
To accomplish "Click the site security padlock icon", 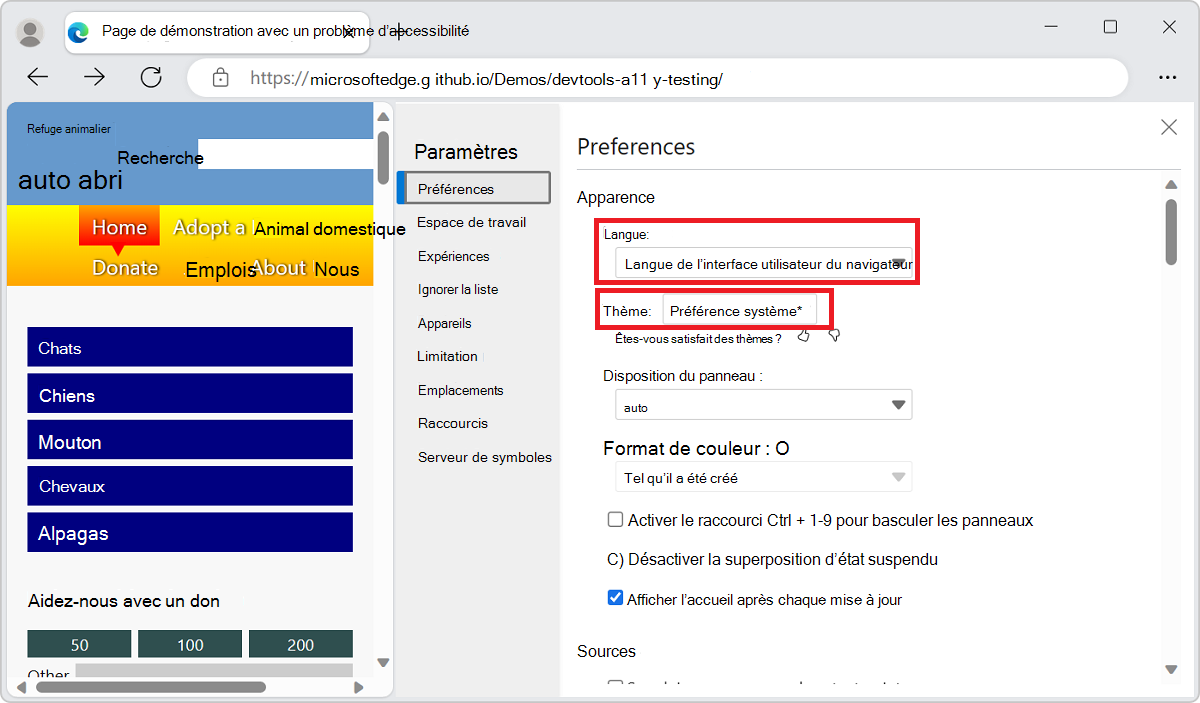I will 220,77.
